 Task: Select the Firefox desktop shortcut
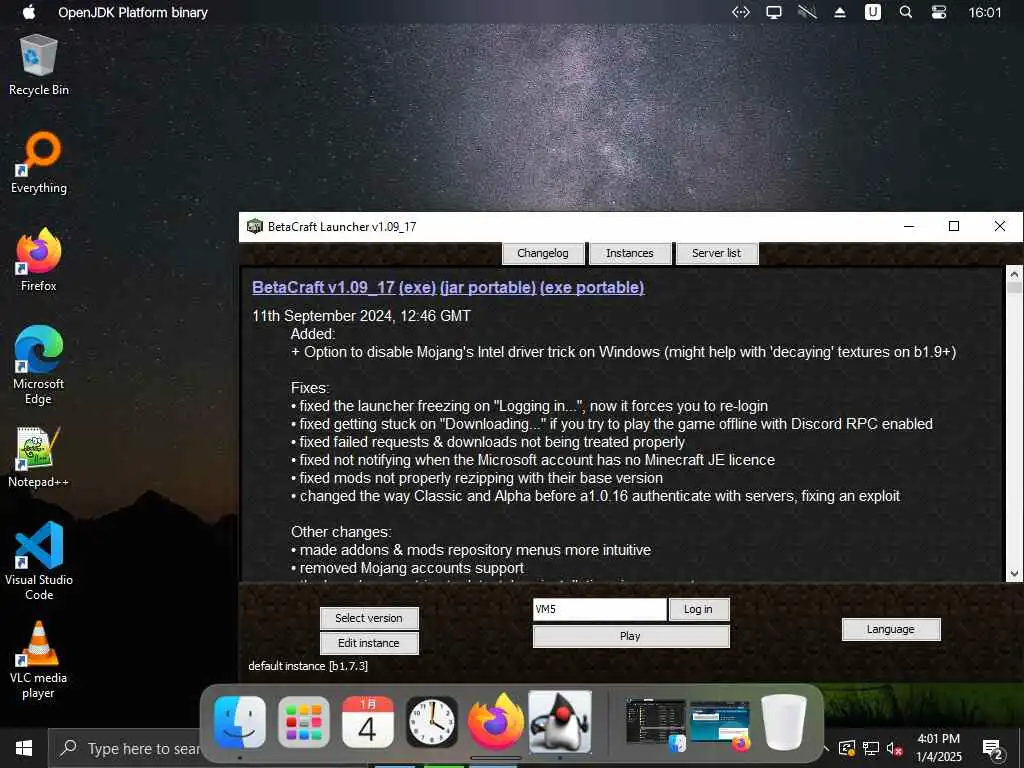pos(39,260)
